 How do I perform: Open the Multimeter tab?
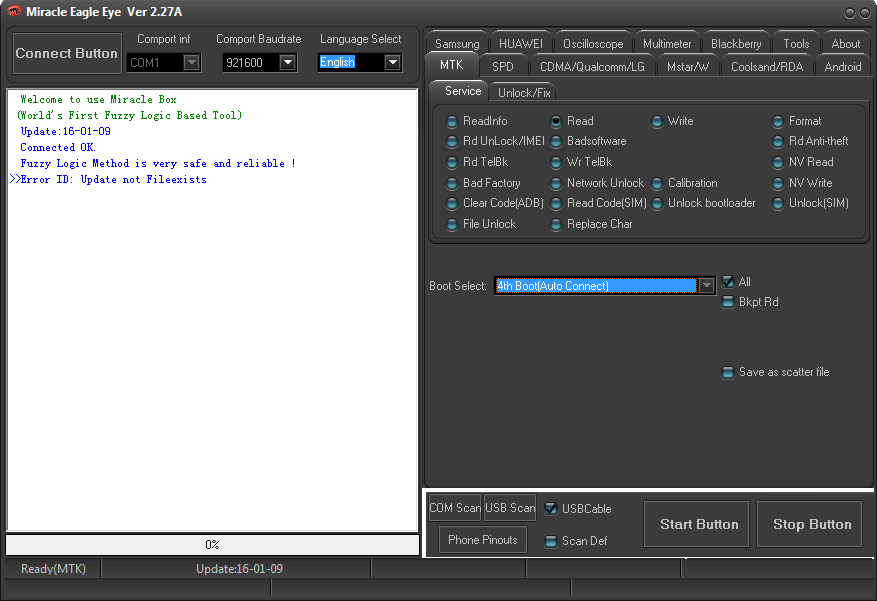tap(667, 44)
